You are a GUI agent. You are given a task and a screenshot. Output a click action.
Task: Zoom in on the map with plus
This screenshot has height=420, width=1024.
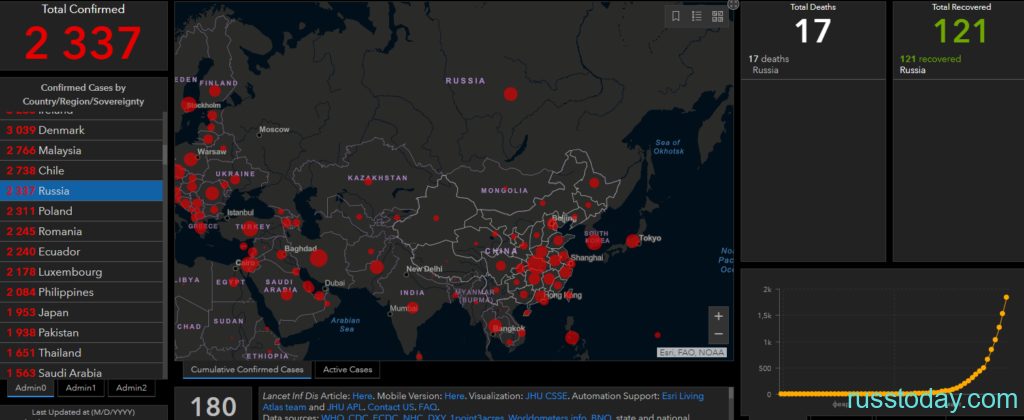pyautogui.click(x=718, y=316)
